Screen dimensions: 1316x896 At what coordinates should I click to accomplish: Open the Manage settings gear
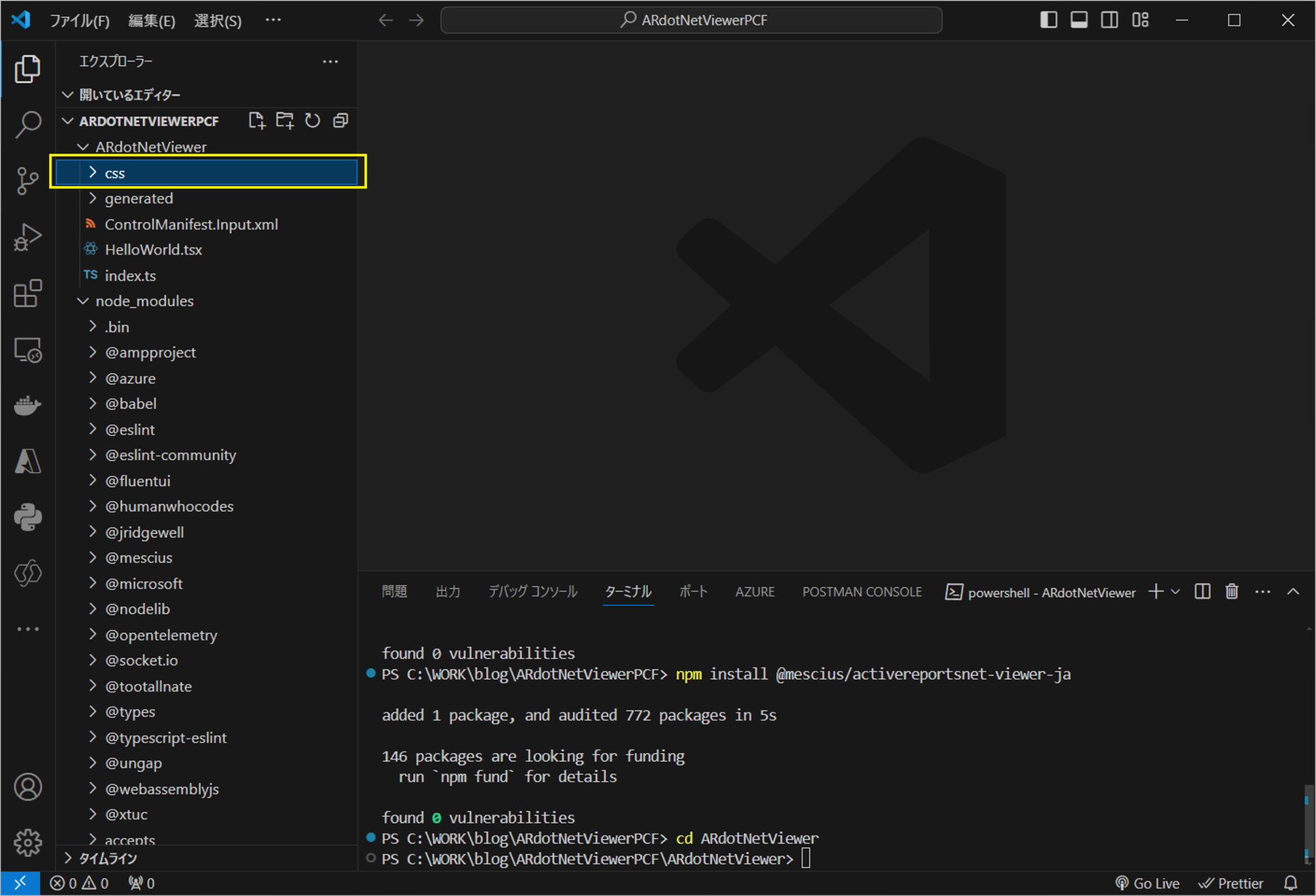click(27, 843)
